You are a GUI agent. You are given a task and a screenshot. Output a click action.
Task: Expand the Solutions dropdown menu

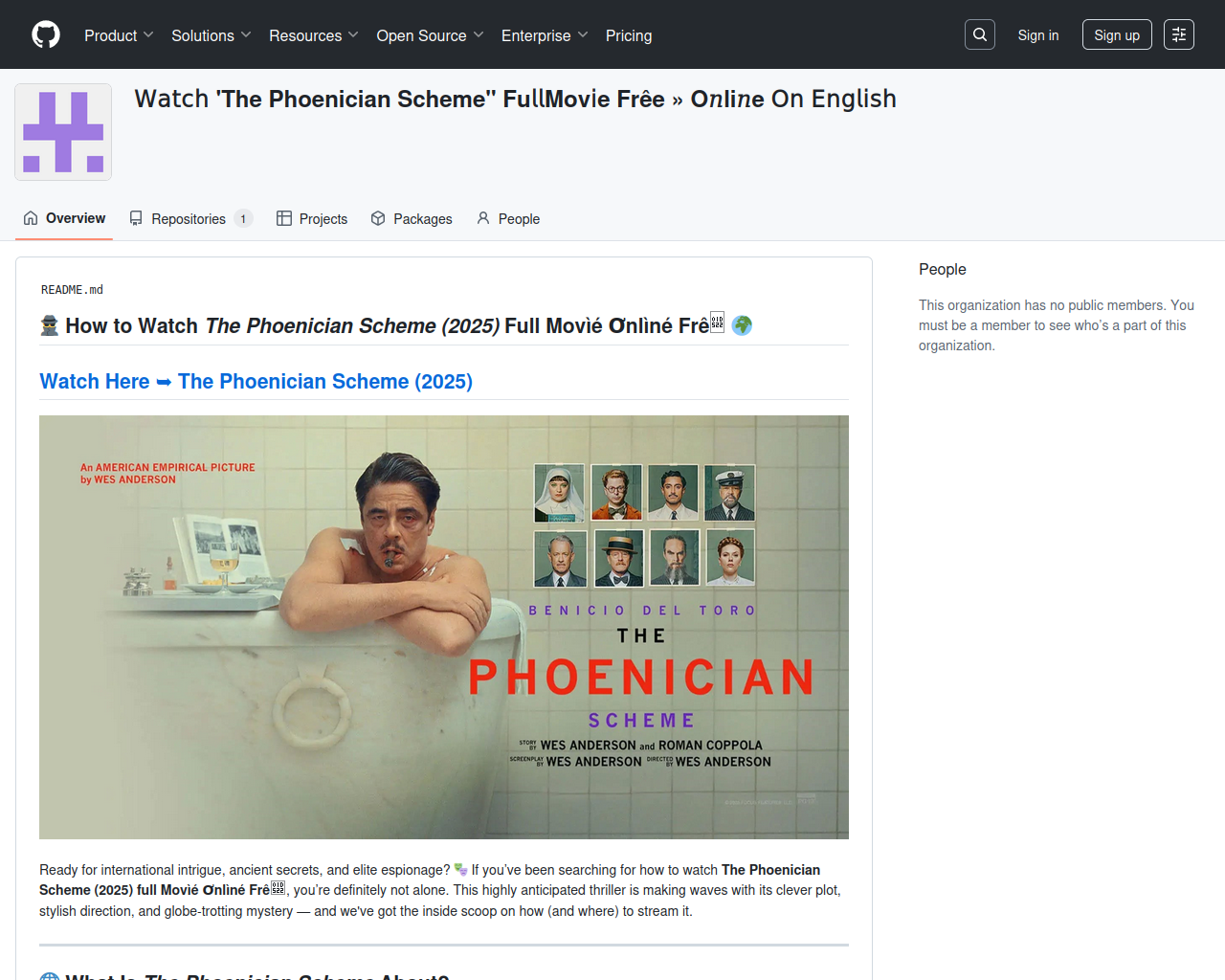212,35
